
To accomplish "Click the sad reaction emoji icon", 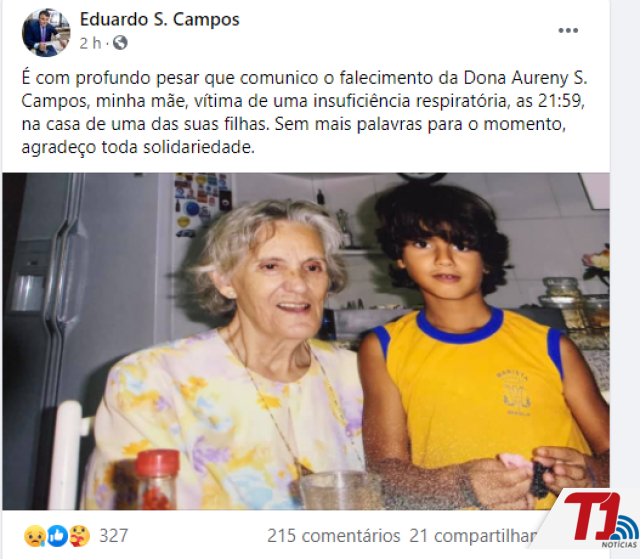I will [x=35, y=535].
